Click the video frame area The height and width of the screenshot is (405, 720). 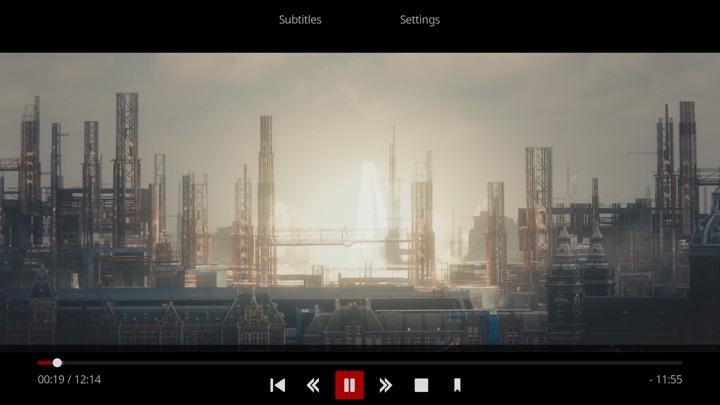(x=360, y=202)
